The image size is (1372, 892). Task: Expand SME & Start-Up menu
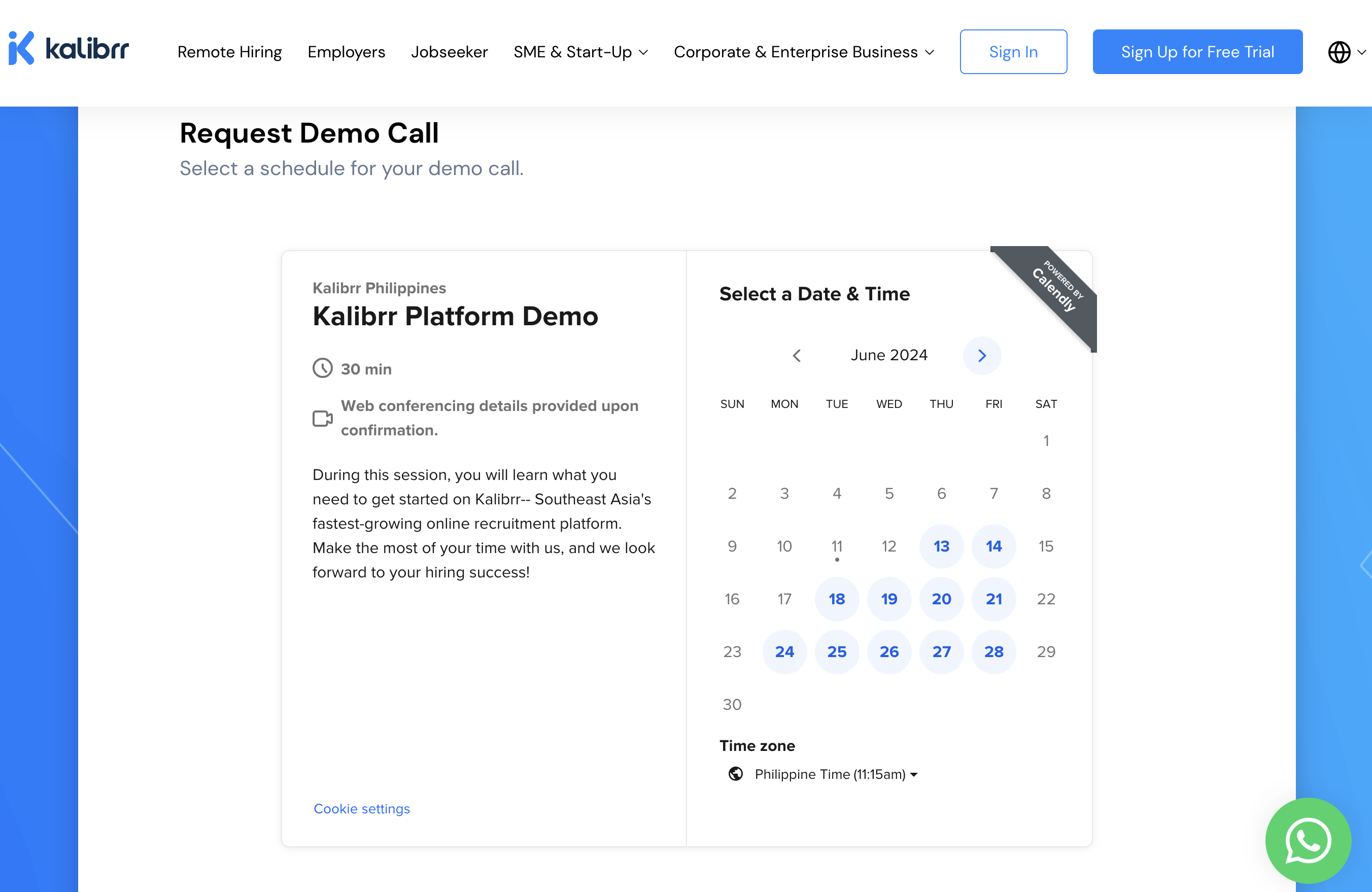tap(580, 52)
